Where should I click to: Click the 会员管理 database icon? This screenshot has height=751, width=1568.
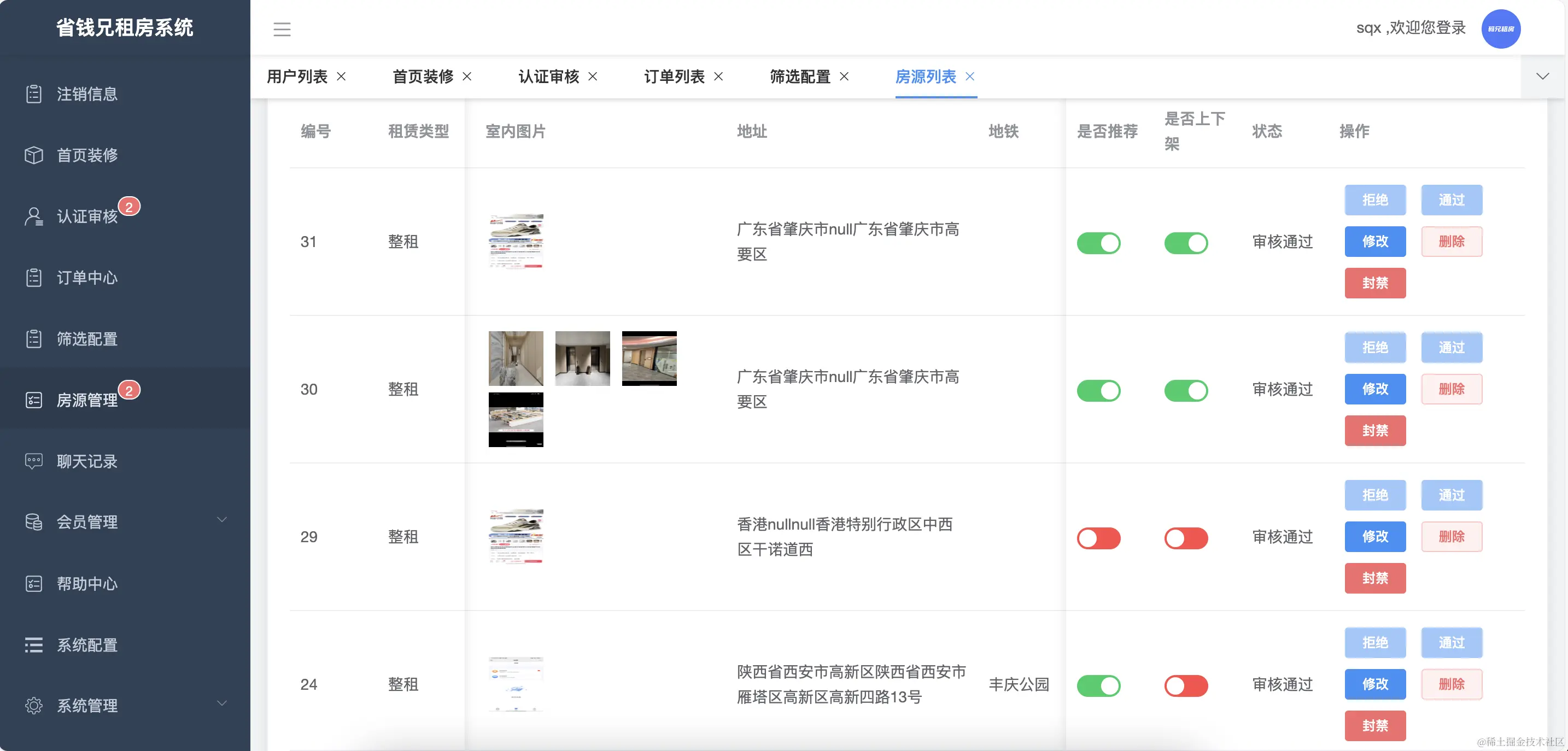pos(34,522)
